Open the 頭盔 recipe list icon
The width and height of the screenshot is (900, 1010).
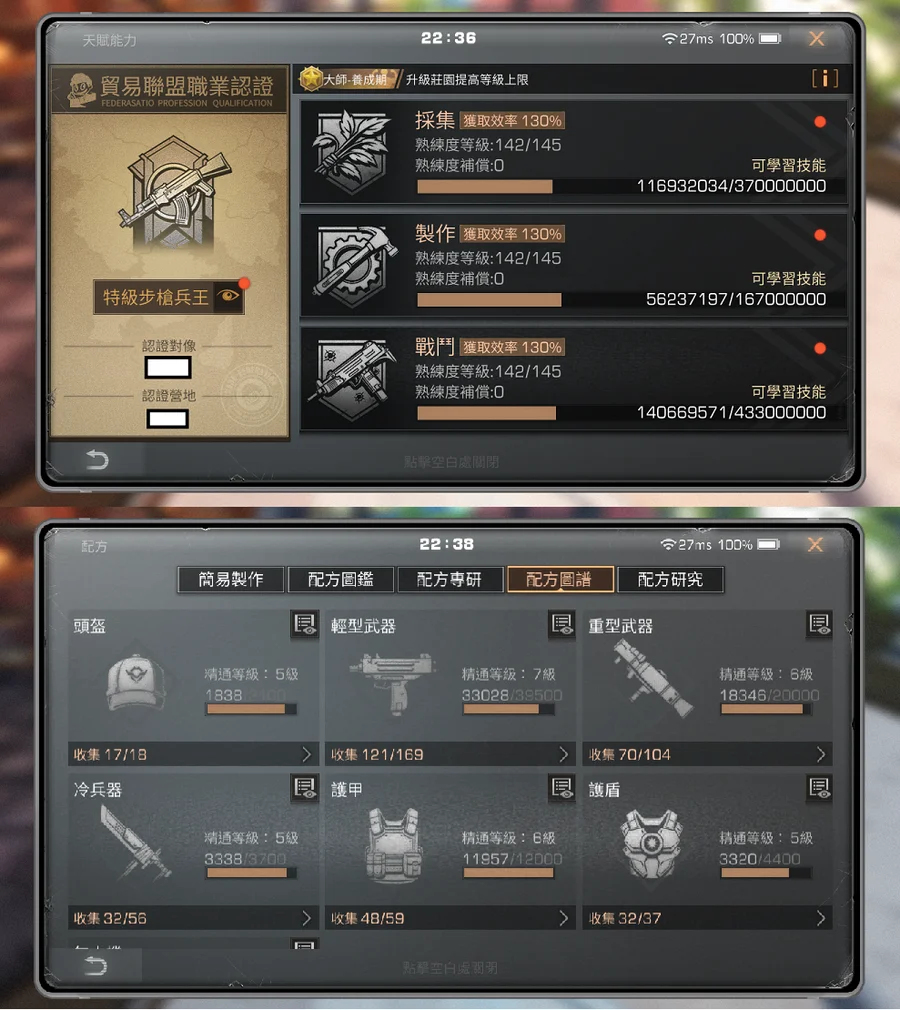[x=305, y=624]
